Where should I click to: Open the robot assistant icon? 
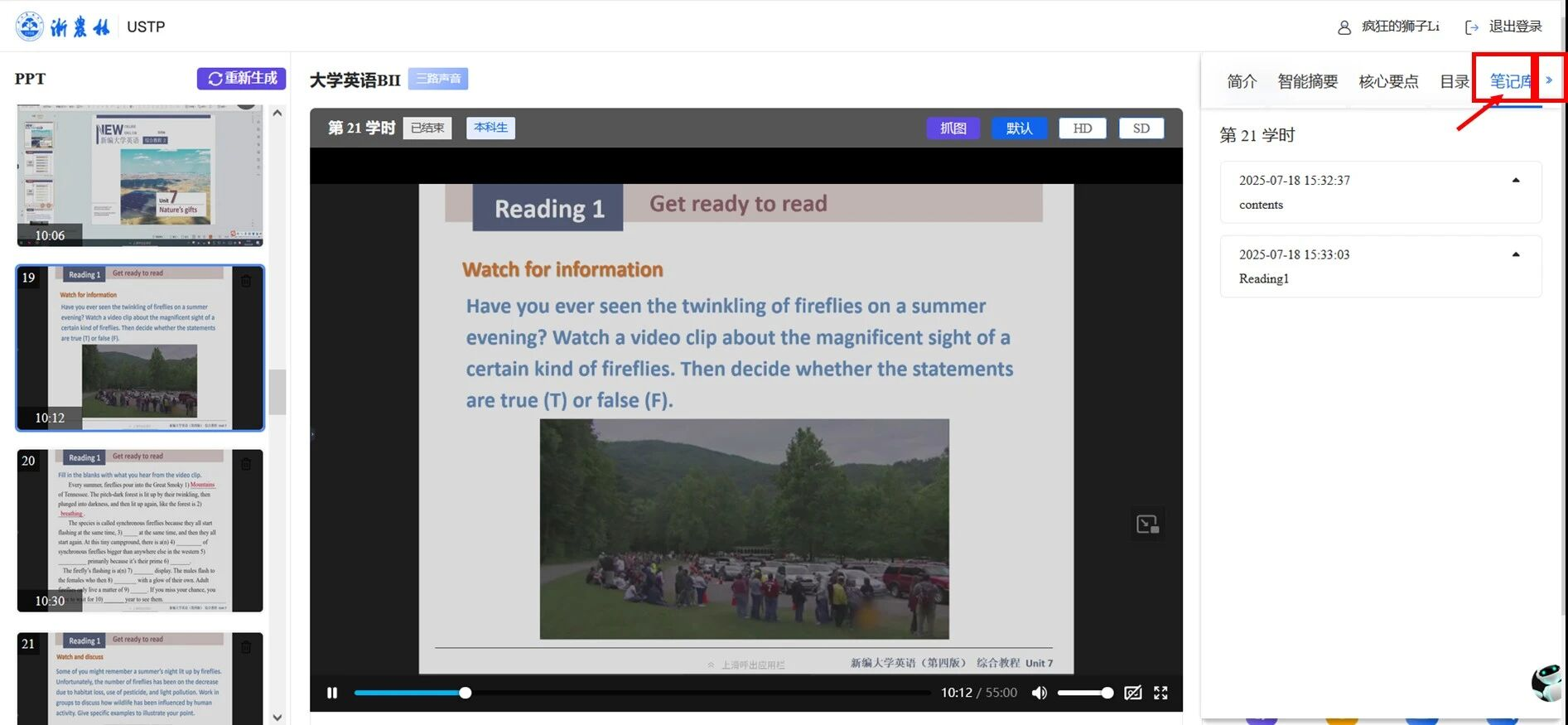tap(1546, 683)
